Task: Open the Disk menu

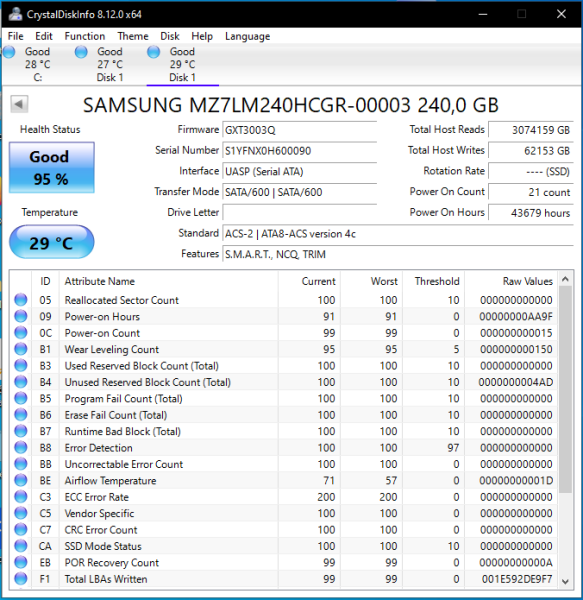Action: tap(169, 36)
